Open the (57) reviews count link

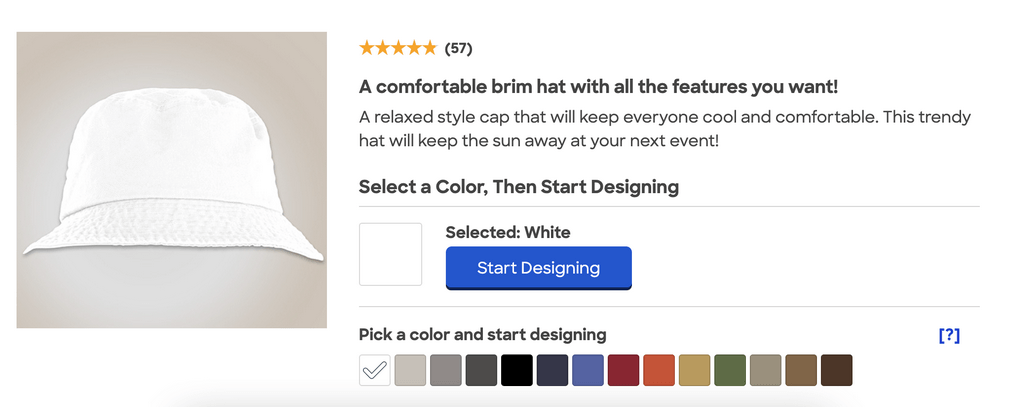(x=459, y=48)
